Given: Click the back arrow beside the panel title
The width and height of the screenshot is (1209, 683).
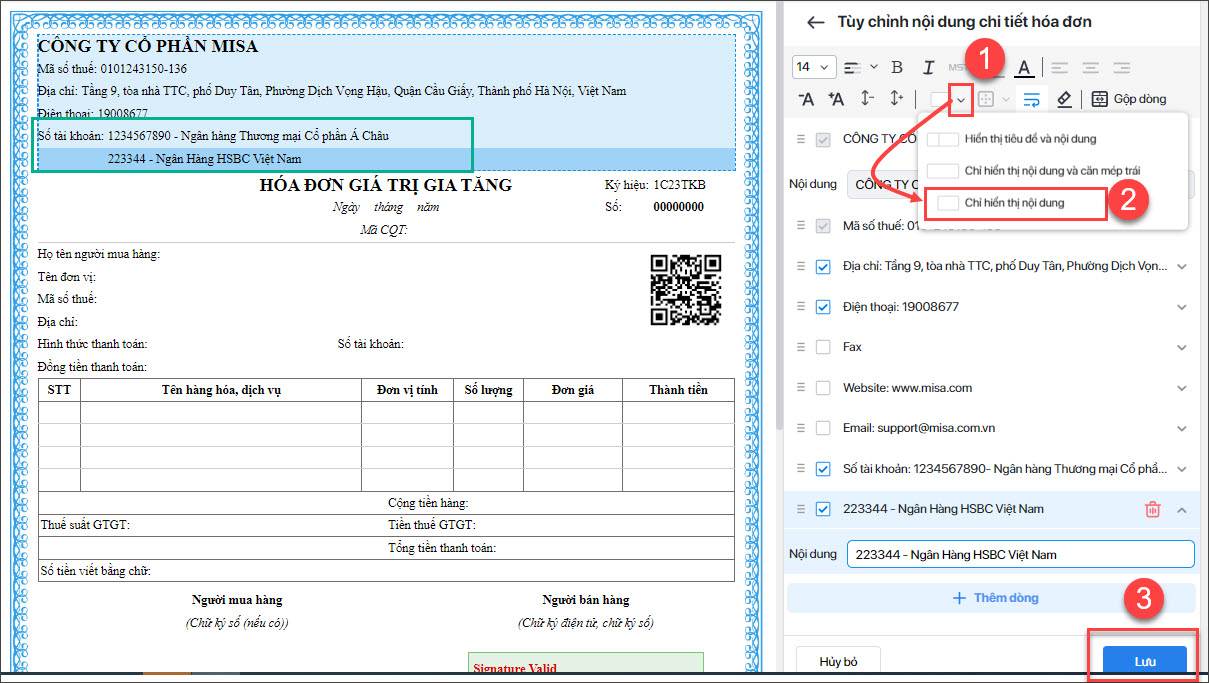Looking at the screenshot, I should (x=816, y=22).
